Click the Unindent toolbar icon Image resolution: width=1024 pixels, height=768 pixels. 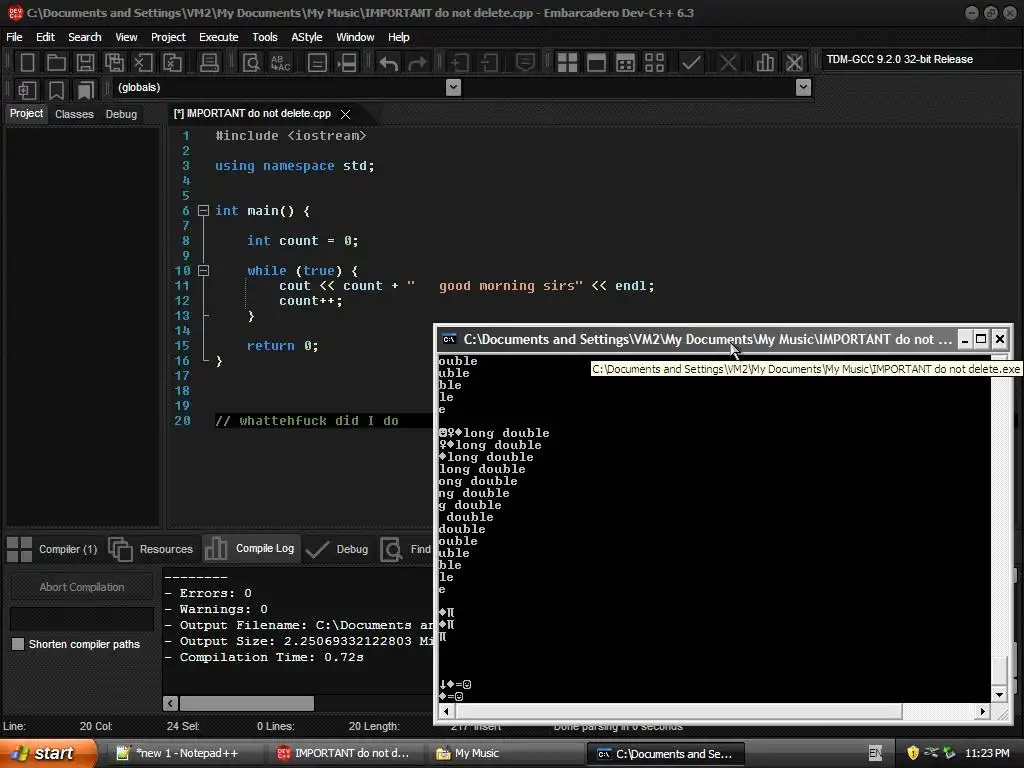click(489, 63)
